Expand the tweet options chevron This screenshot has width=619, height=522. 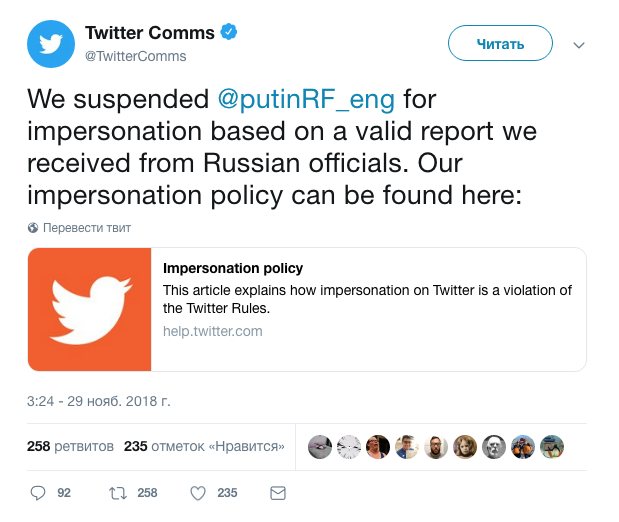(x=578, y=45)
